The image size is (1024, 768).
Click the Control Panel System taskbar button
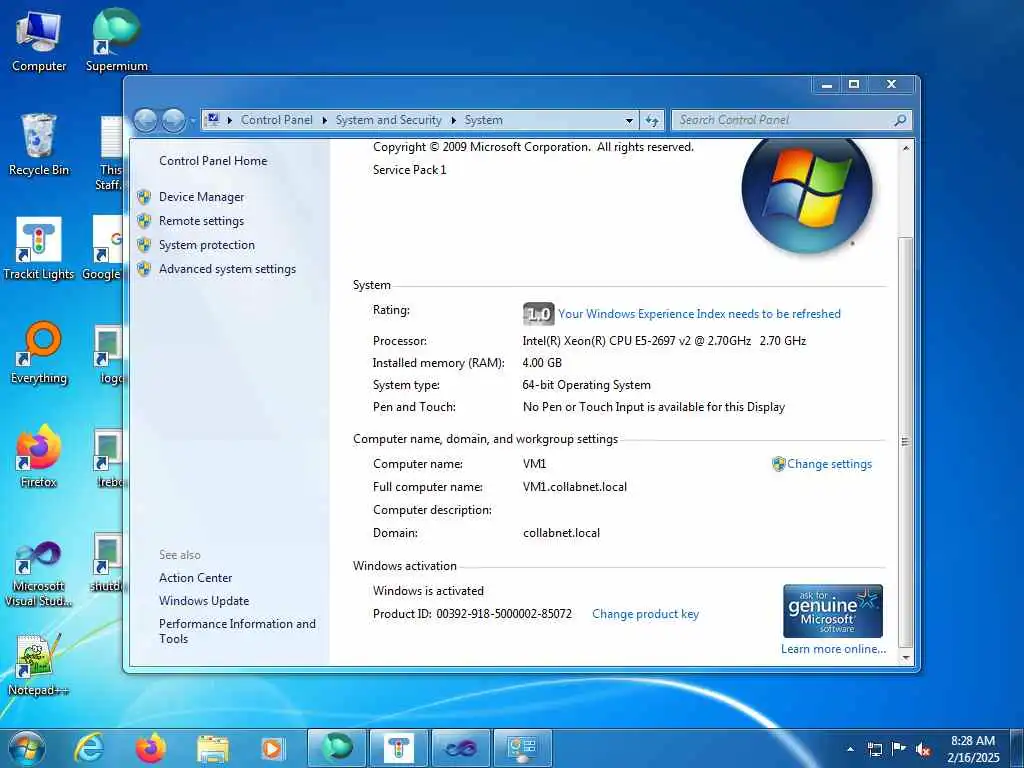[x=522, y=748]
